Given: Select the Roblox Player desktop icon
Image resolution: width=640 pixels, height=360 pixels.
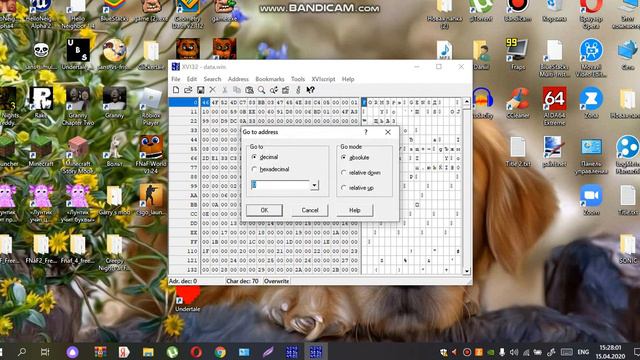Looking at the screenshot, I should point(151,106).
